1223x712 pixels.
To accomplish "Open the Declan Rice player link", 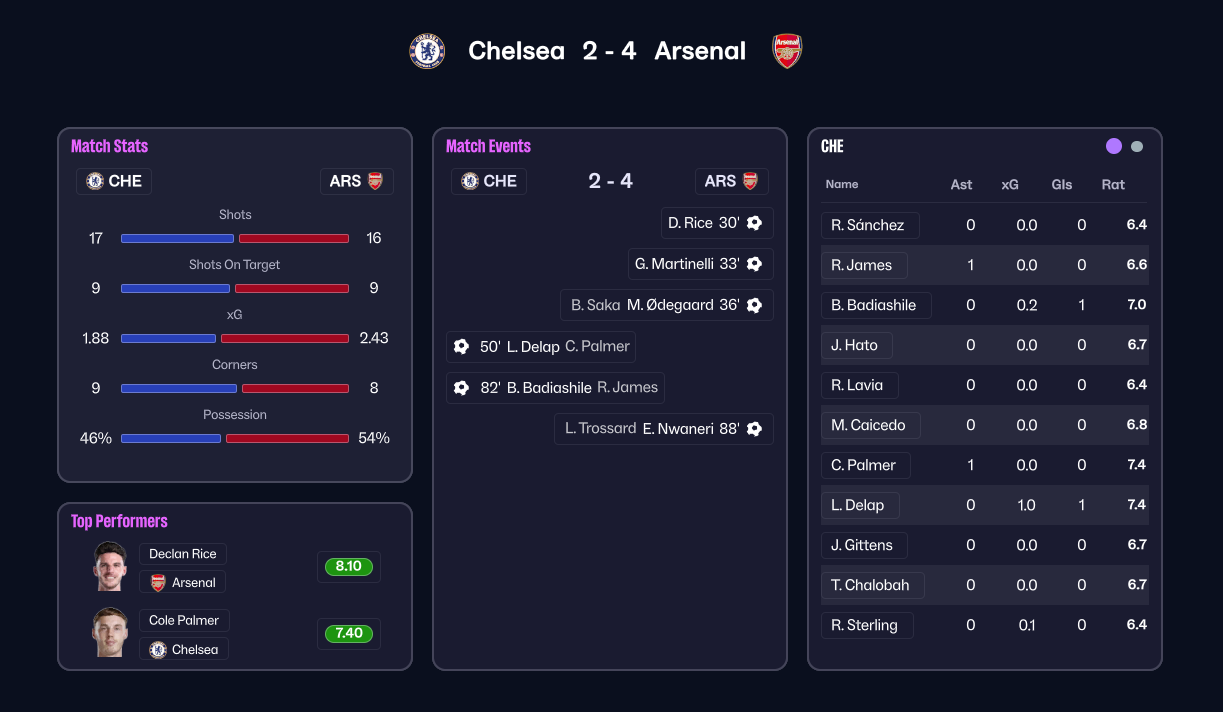I will (183, 554).
